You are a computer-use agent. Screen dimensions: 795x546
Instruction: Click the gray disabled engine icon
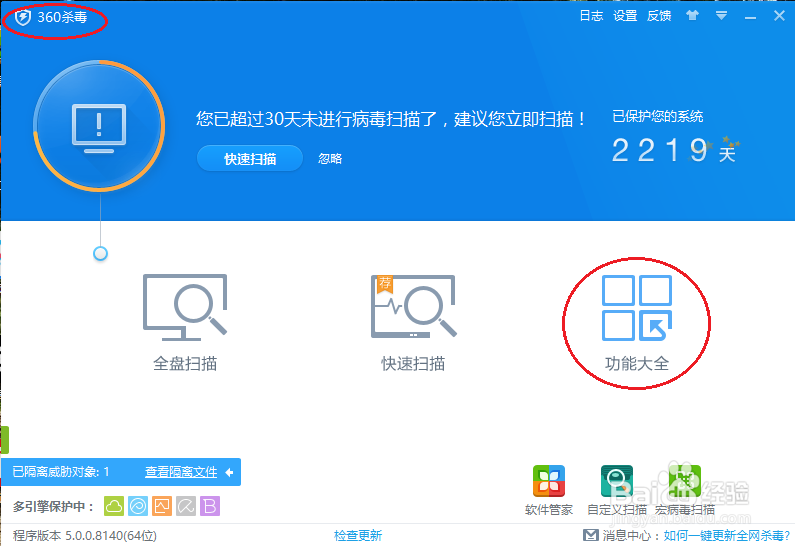[x=186, y=506]
